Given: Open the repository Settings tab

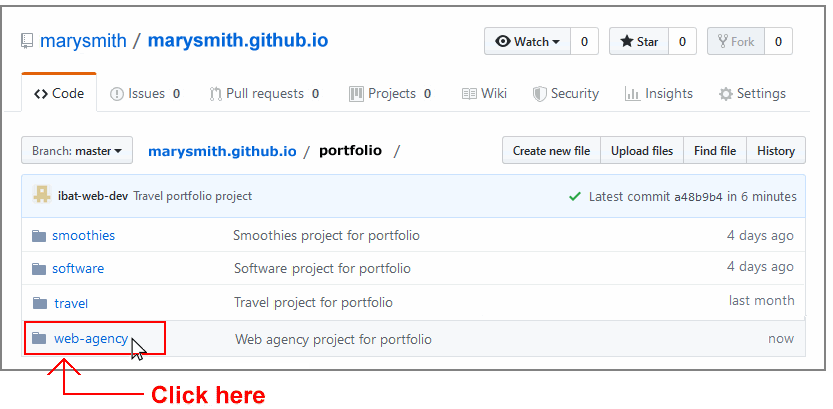Looking at the screenshot, I should (752, 94).
